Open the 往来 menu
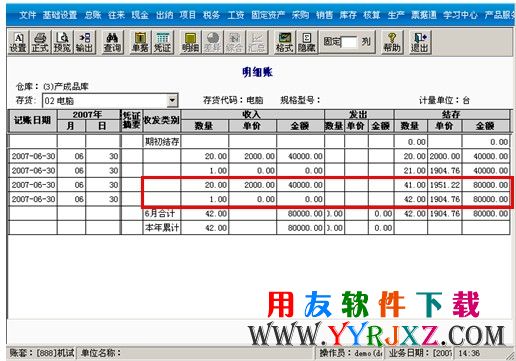Screen dimensions: 516x361 (x=116, y=15)
